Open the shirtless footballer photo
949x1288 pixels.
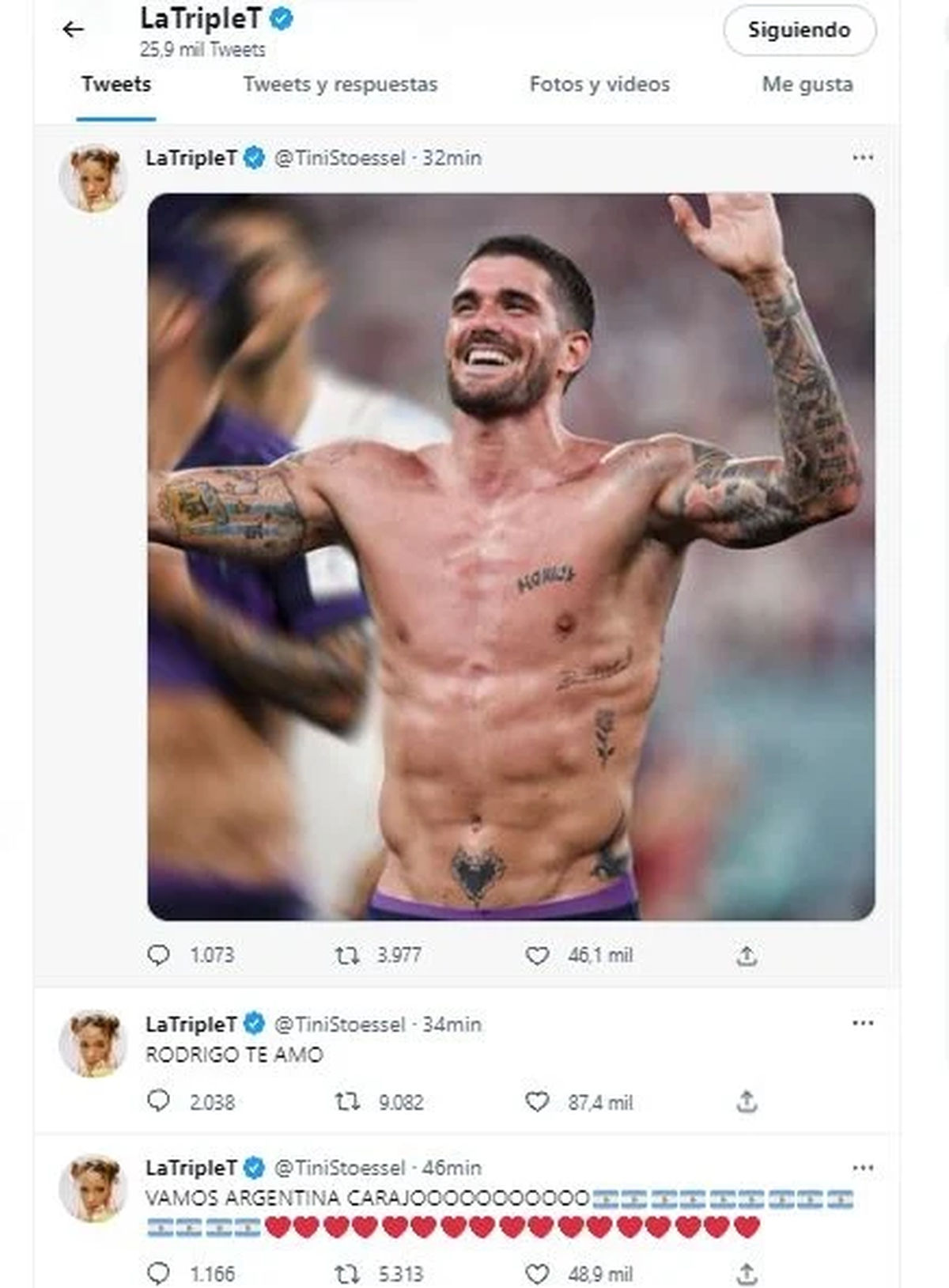511,556
